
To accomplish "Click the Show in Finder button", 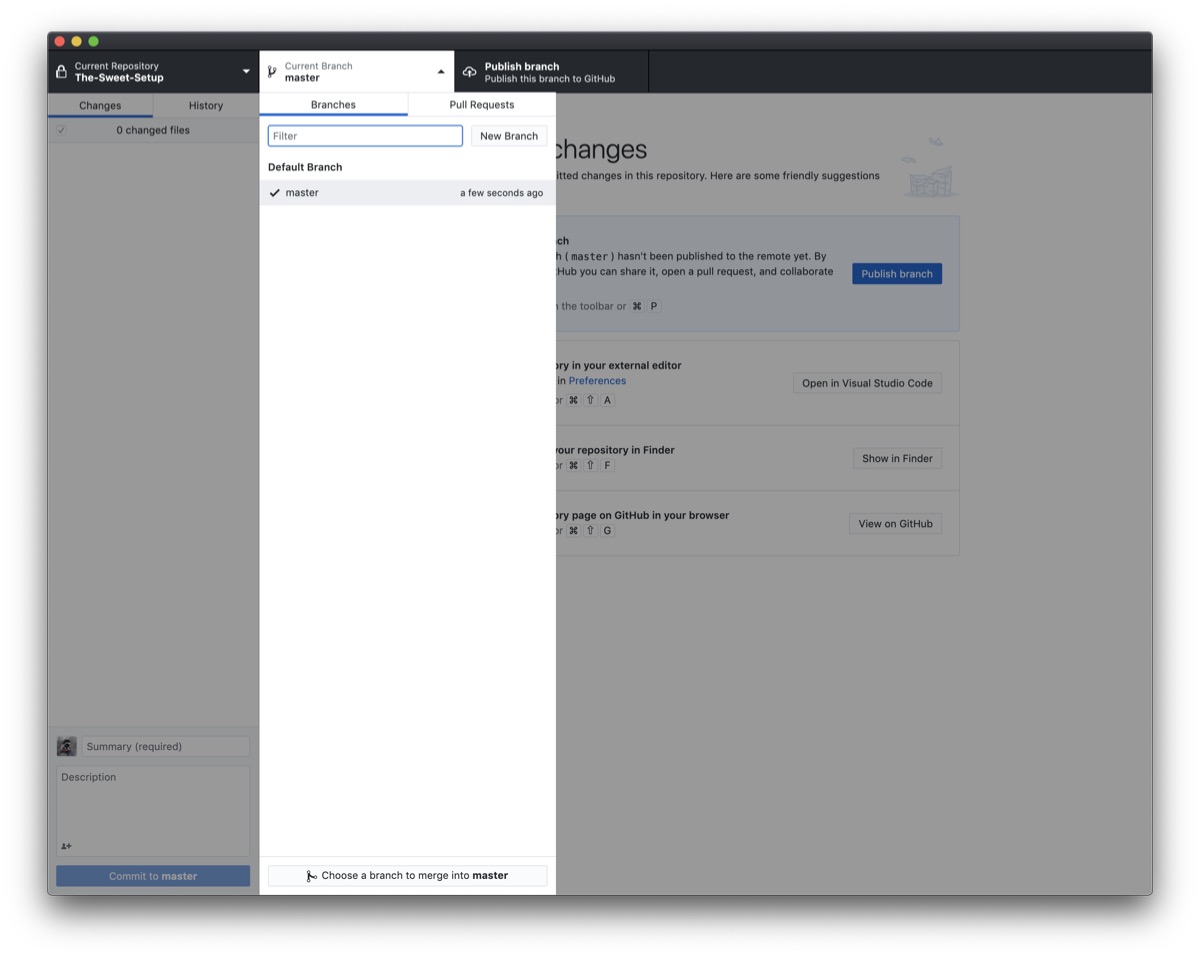I will [897, 458].
